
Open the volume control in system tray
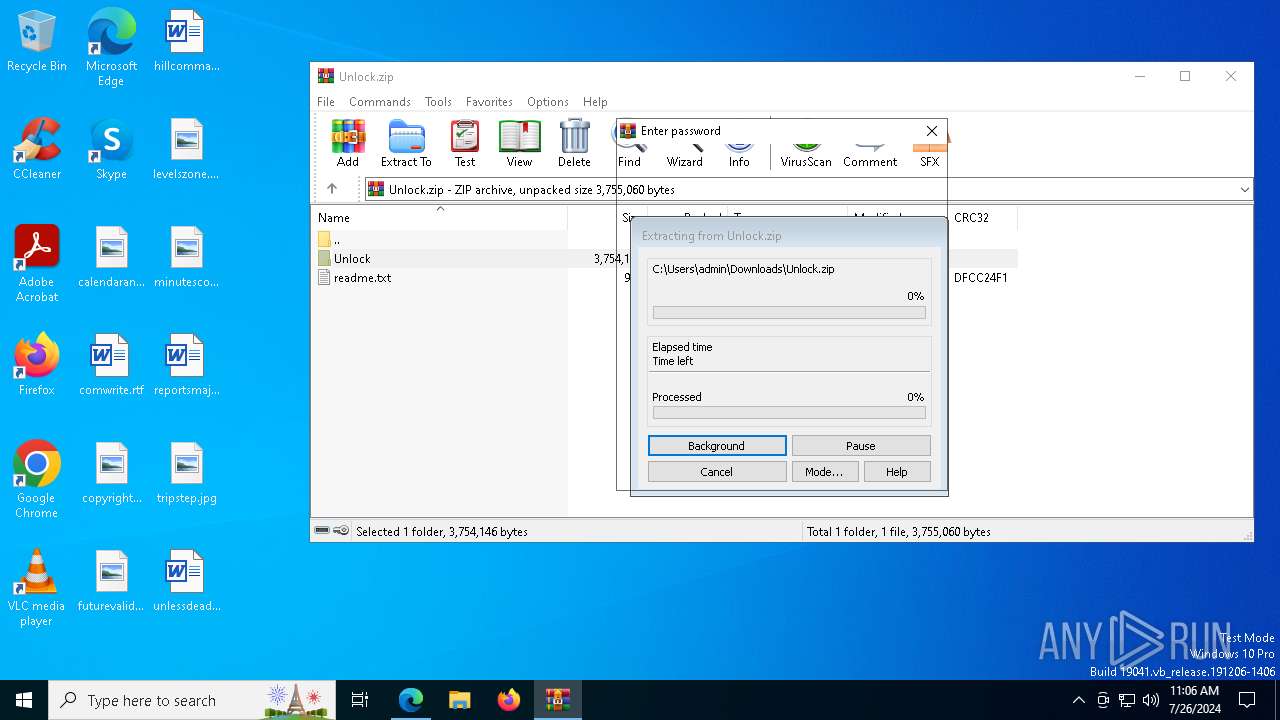coord(1151,700)
